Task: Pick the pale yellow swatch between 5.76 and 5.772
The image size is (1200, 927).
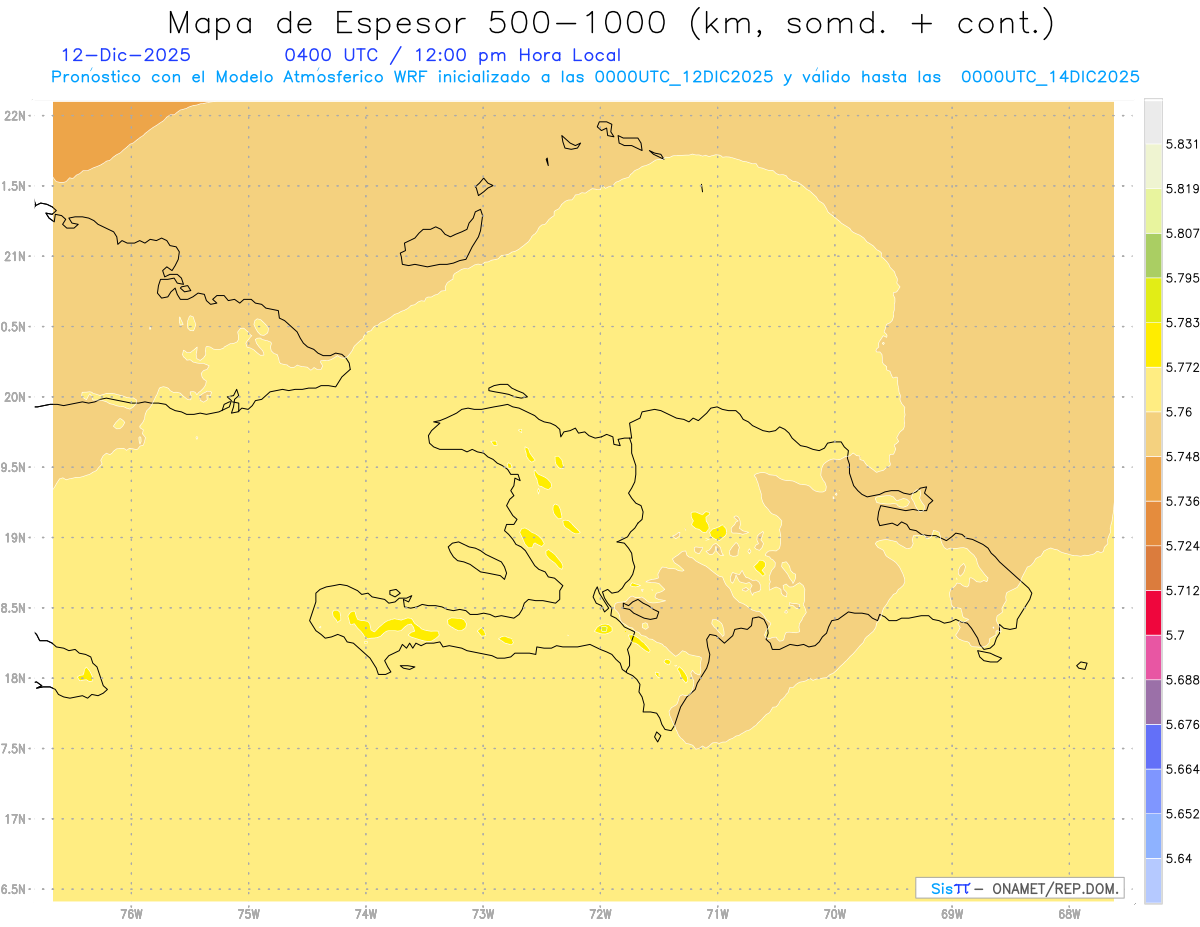Action: pos(1153,389)
